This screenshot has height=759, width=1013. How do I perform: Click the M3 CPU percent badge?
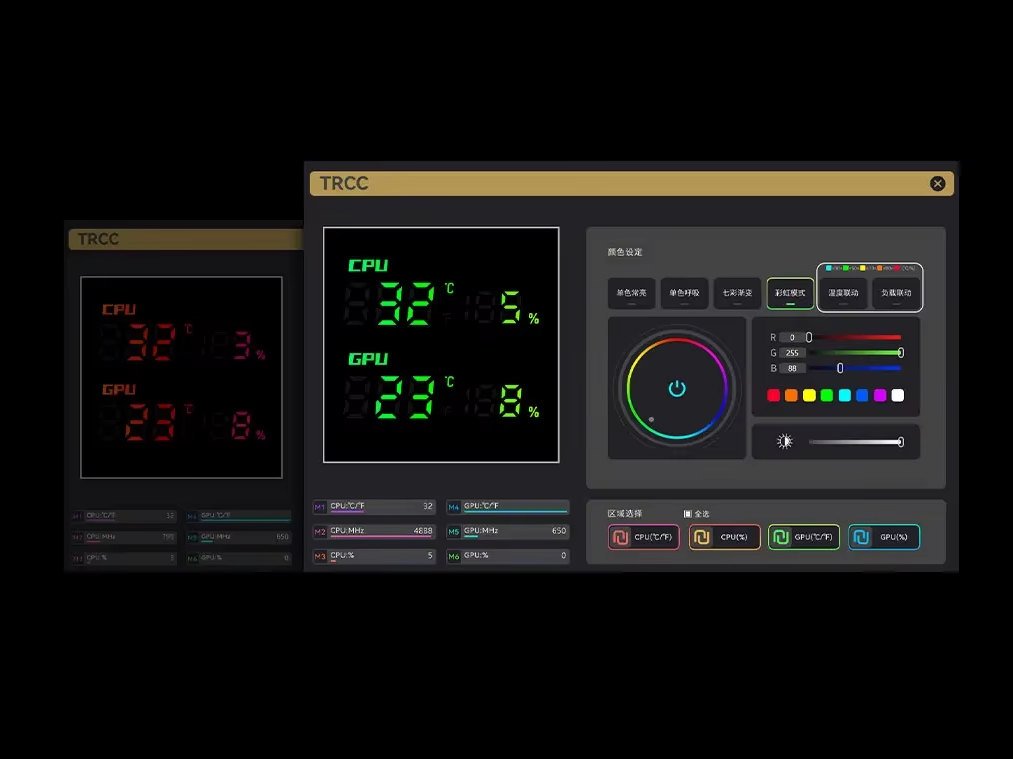[x=320, y=556]
